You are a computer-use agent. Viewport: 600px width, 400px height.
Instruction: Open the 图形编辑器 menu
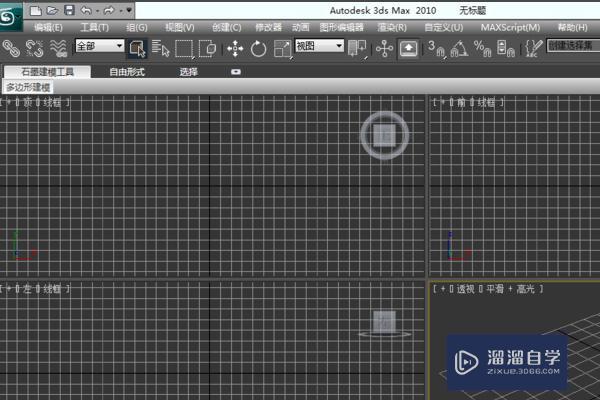(341, 28)
